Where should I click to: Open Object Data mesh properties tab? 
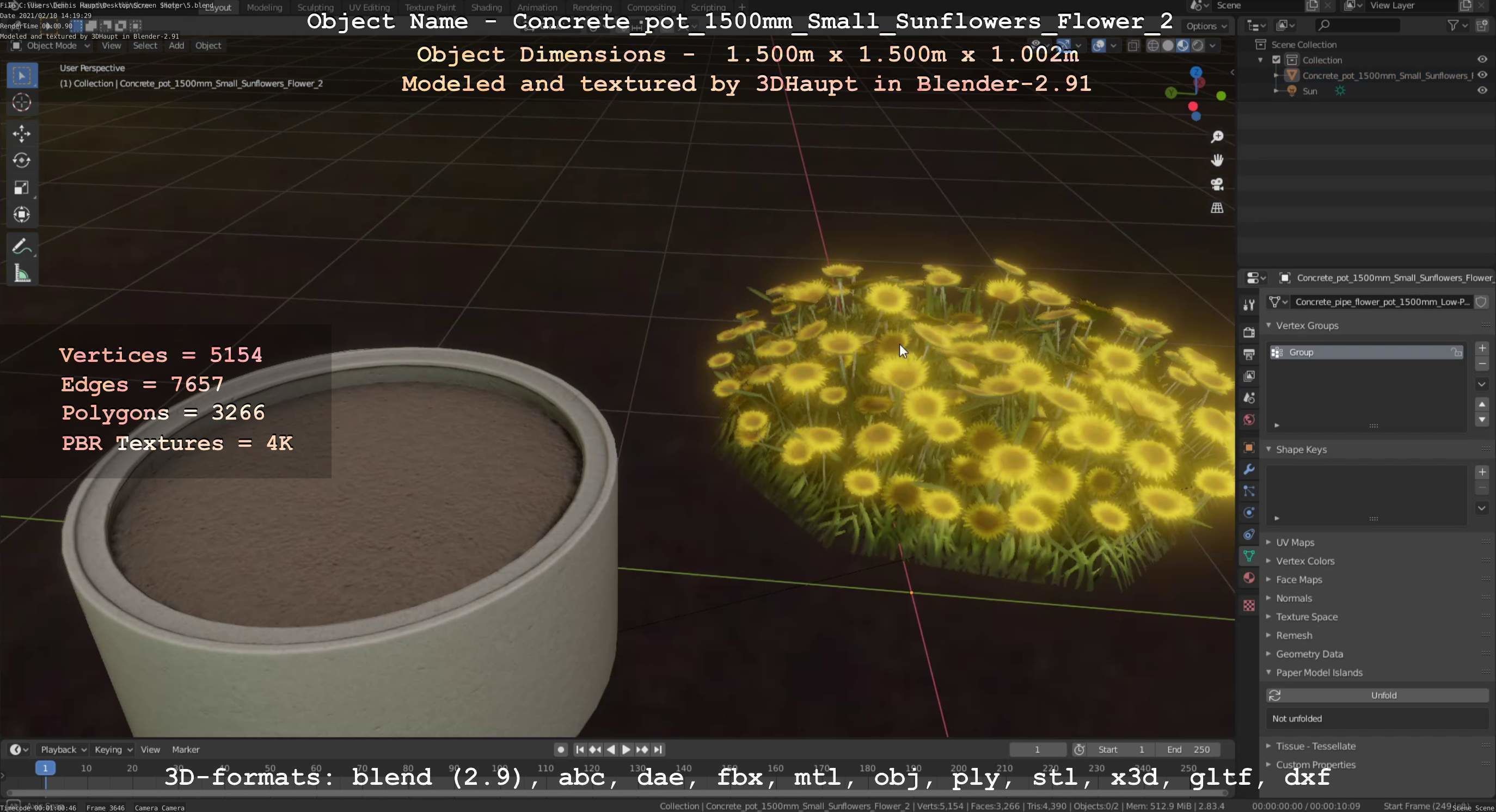coord(1249,556)
